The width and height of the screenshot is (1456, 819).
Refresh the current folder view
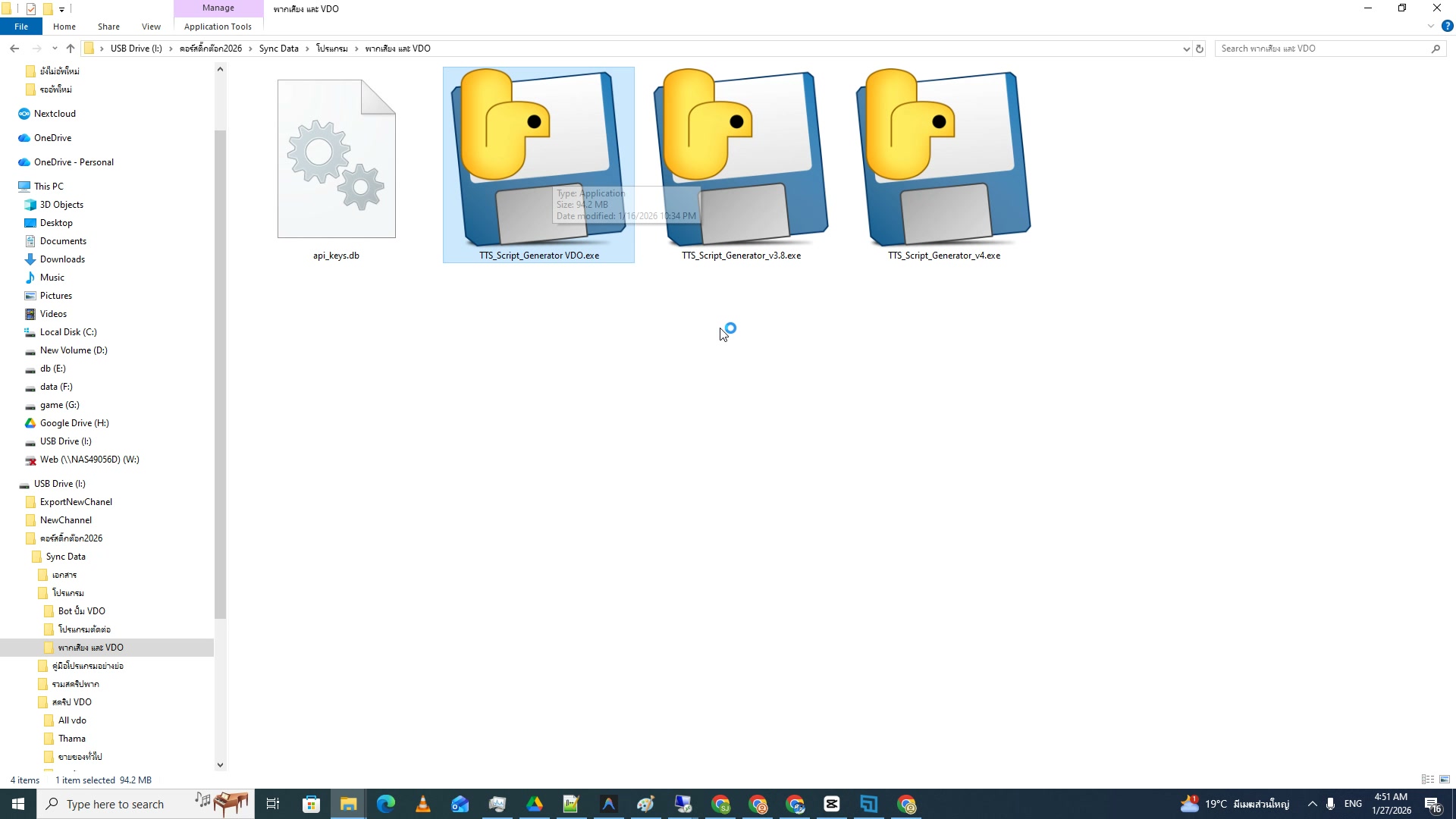coord(1200,48)
